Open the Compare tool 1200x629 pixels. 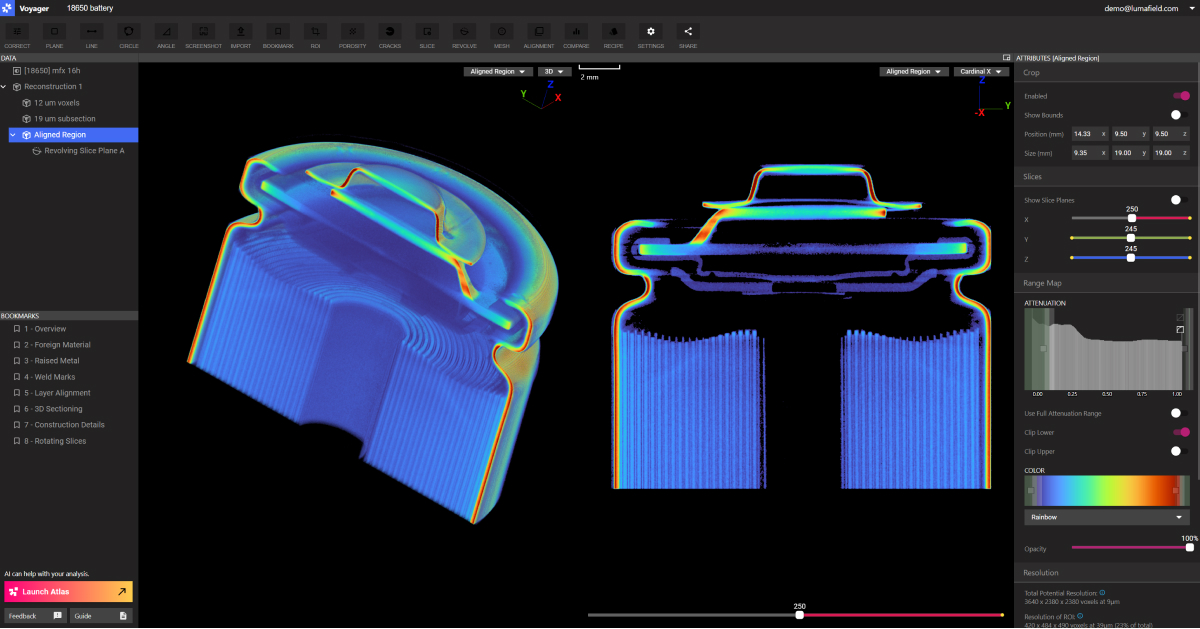(x=576, y=35)
